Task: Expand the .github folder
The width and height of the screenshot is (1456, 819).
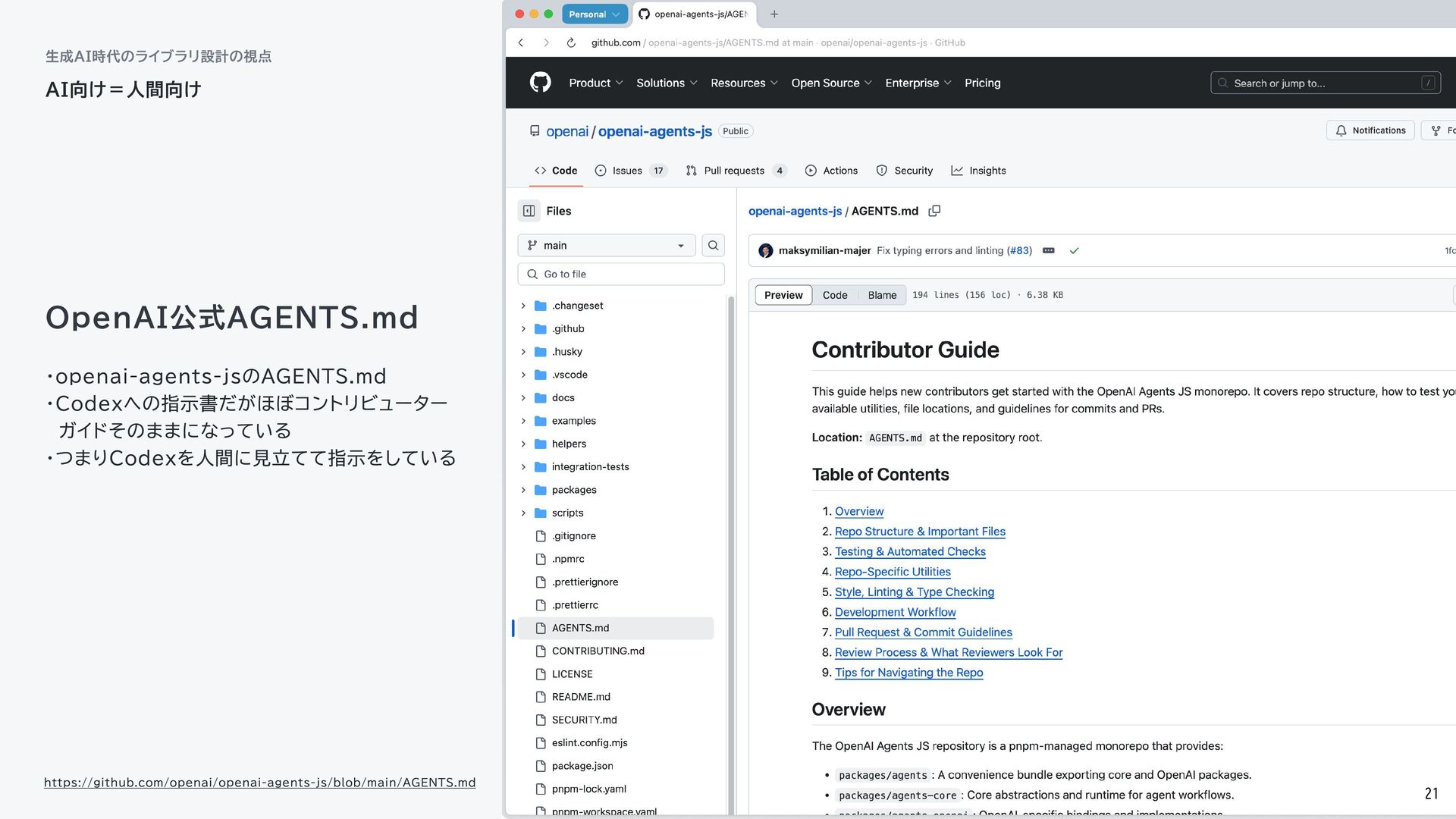Action: pyautogui.click(x=523, y=328)
